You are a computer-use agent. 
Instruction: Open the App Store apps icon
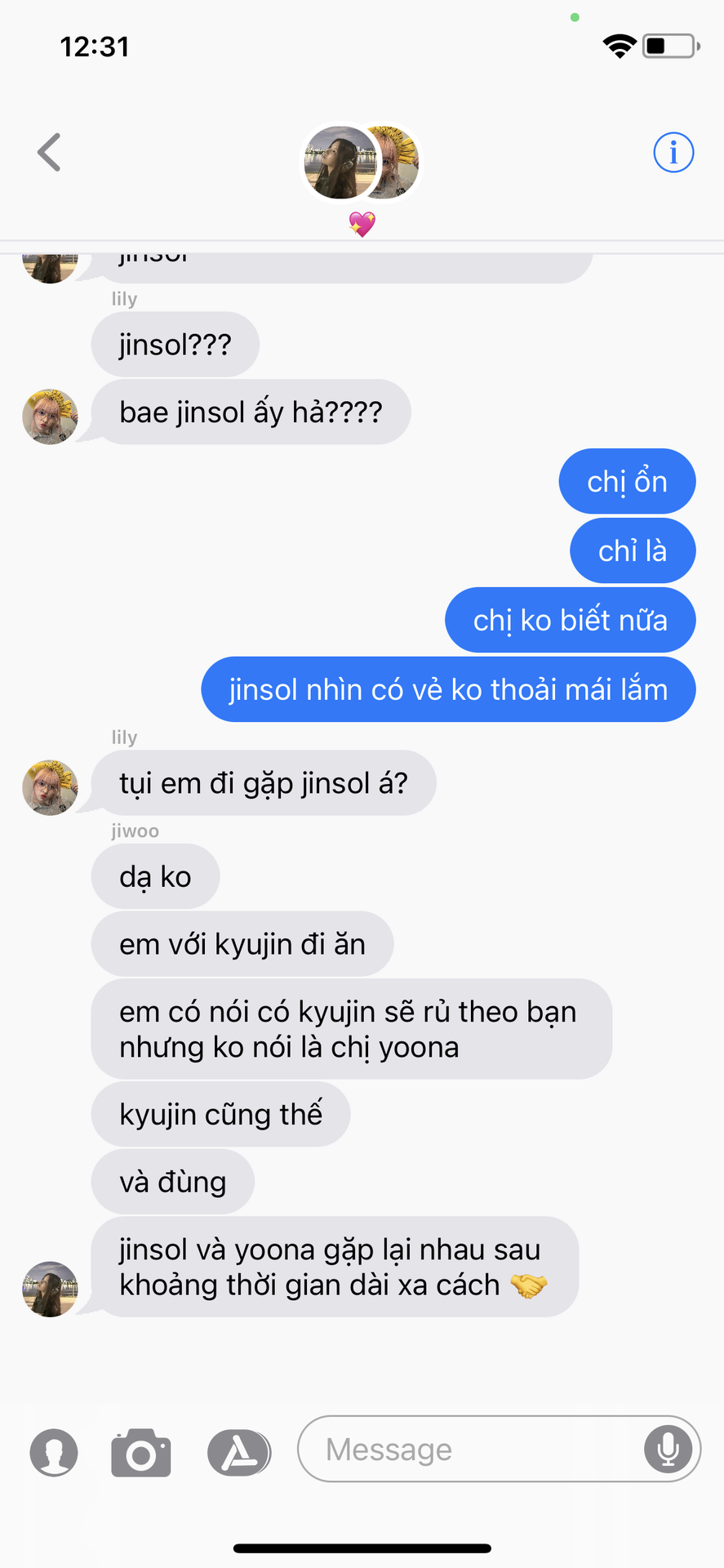238,1453
